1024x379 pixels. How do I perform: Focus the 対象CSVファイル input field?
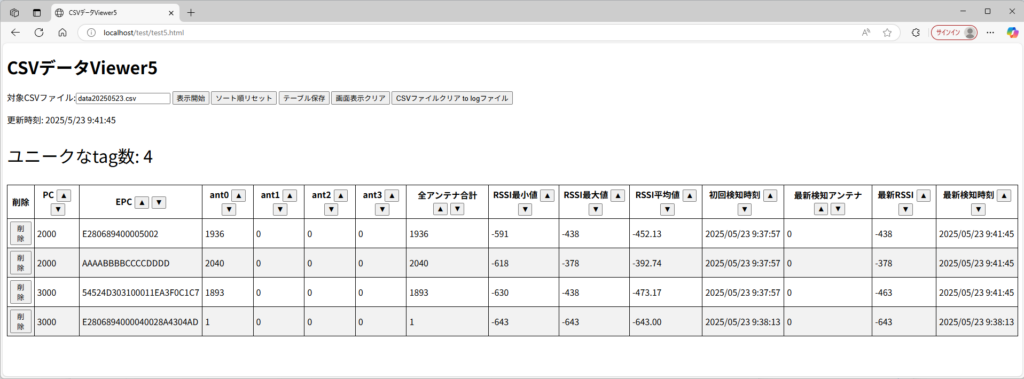[x=123, y=98]
